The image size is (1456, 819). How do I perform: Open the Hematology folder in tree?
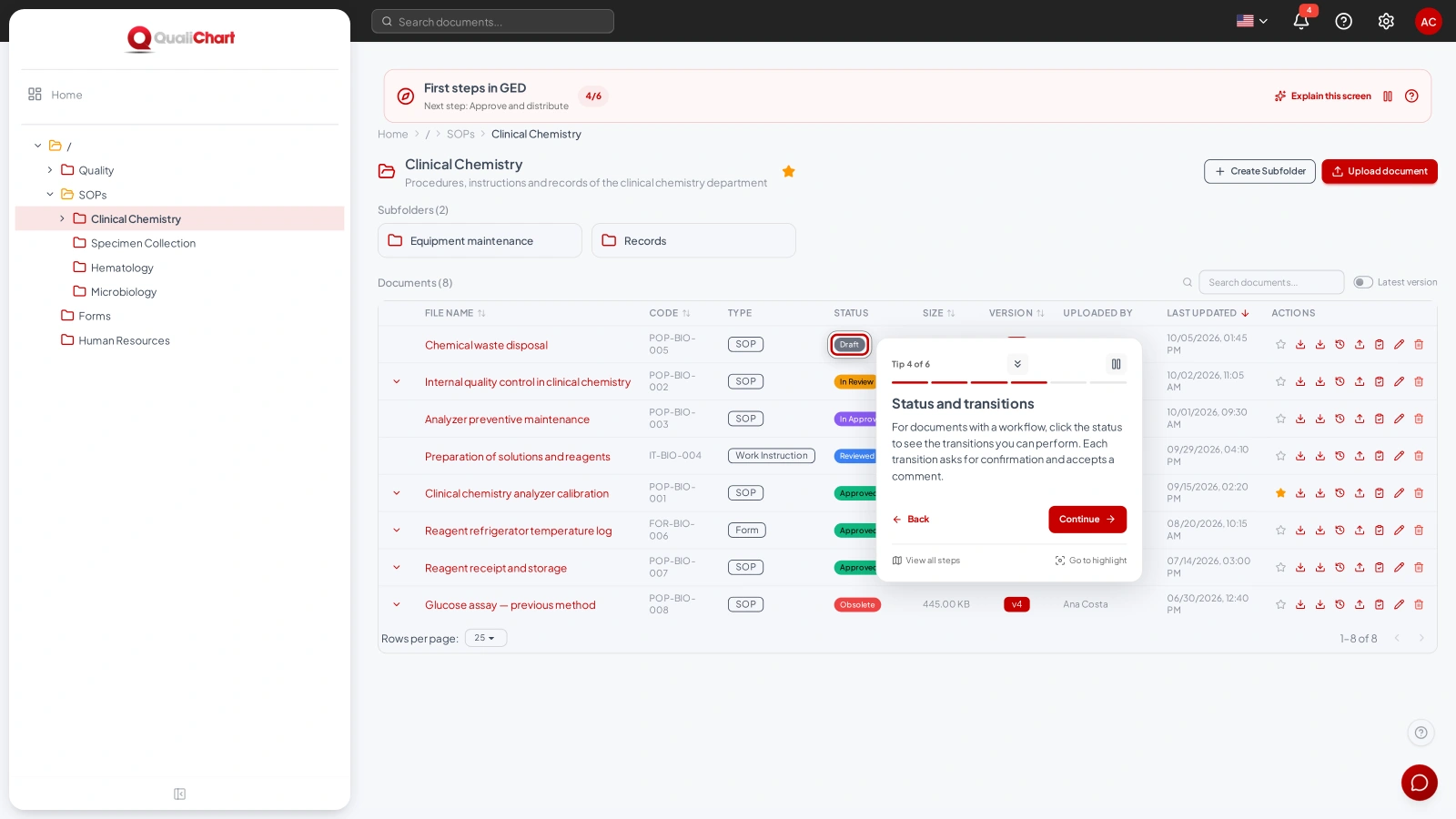[122, 268]
